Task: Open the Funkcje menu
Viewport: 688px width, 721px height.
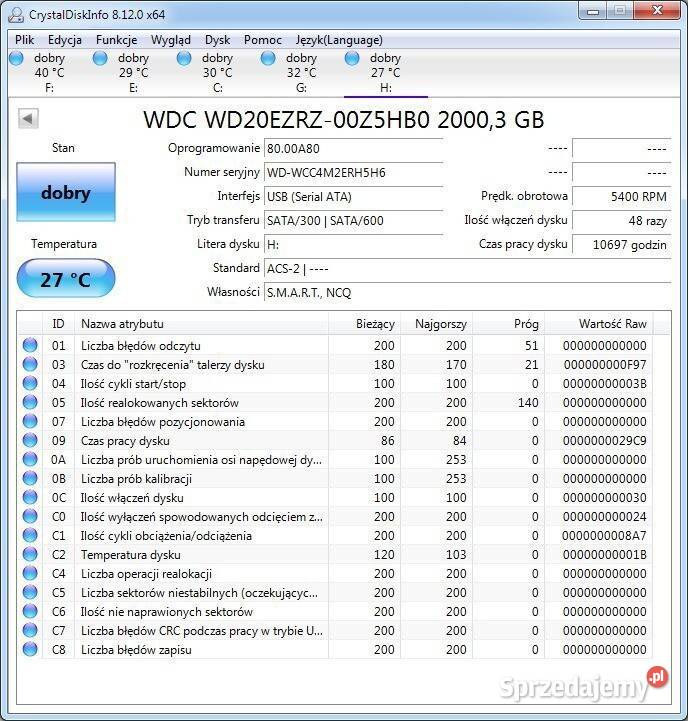Action: pos(116,40)
